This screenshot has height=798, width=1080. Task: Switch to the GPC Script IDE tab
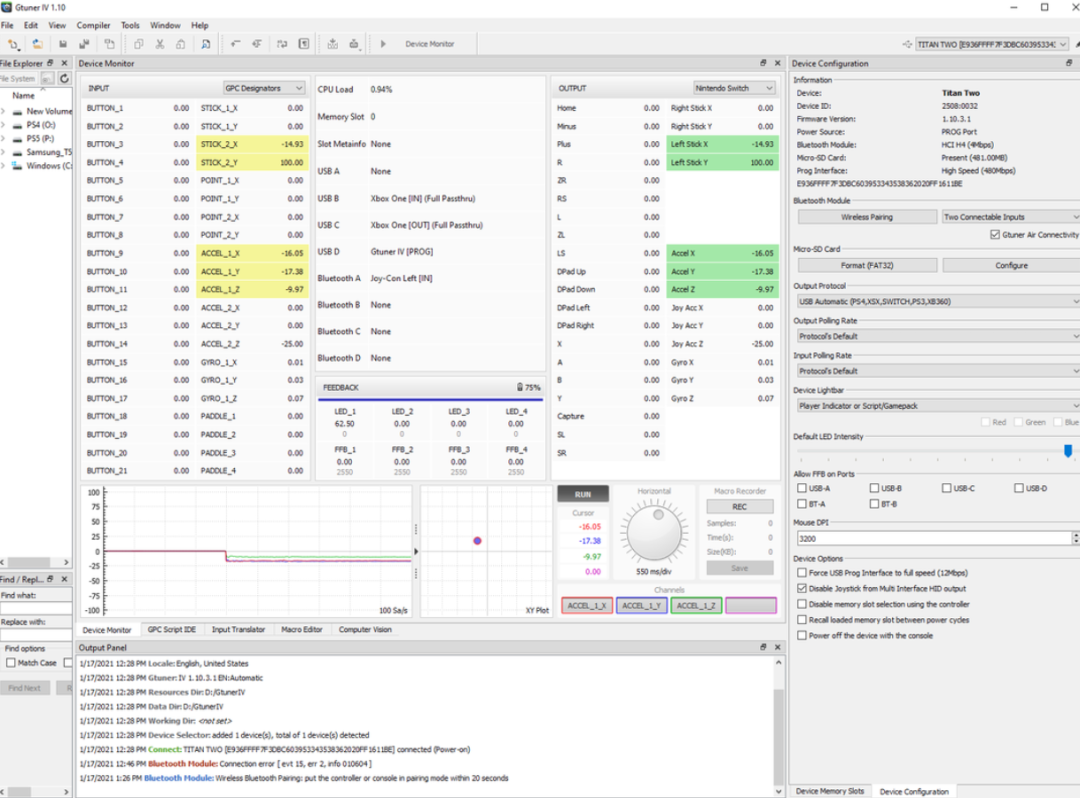coord(171,630)
